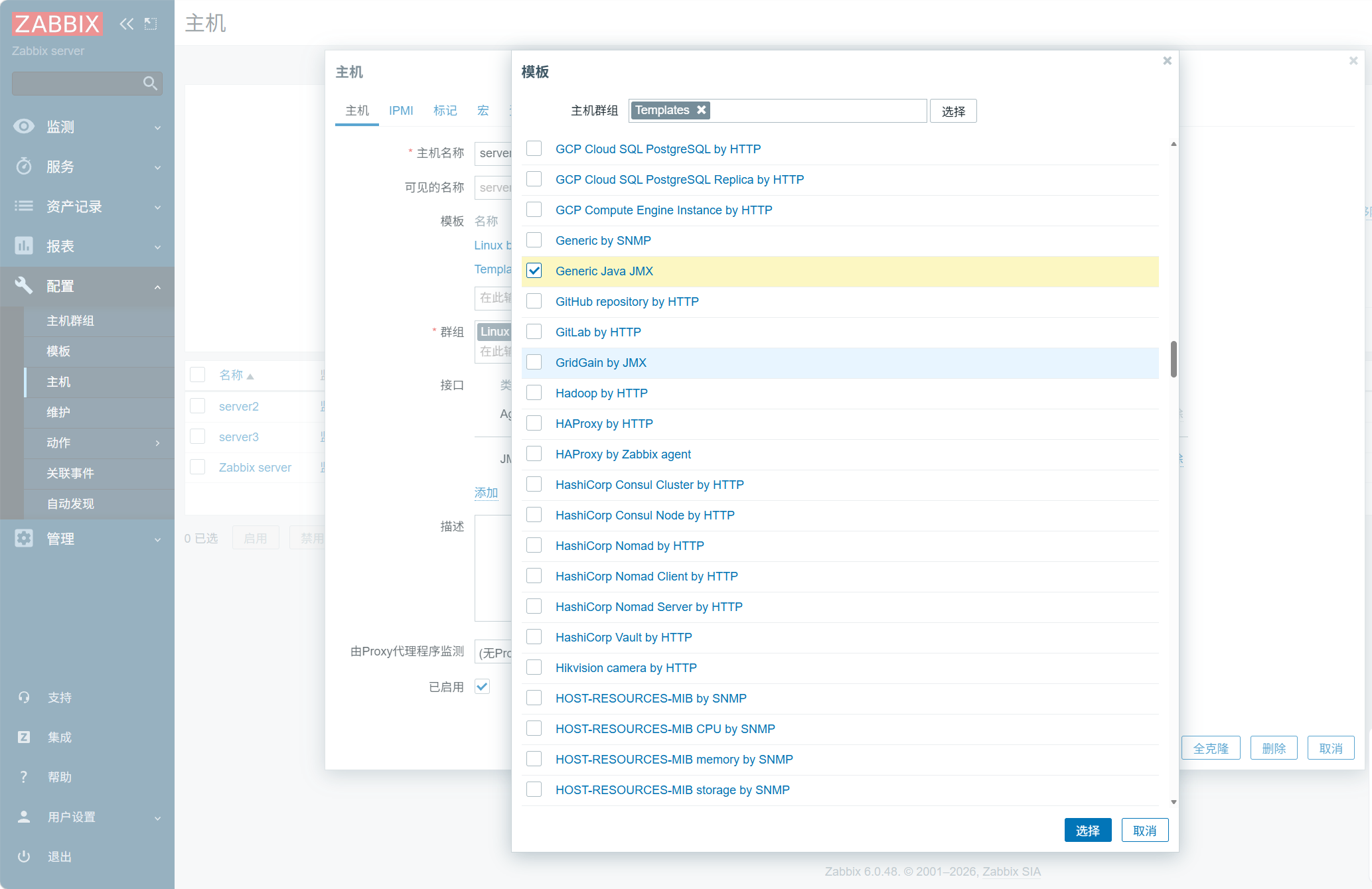Click the Z icon for 集成
Image resolution: width=1372 pixels, height=889 pixels.
24,737
